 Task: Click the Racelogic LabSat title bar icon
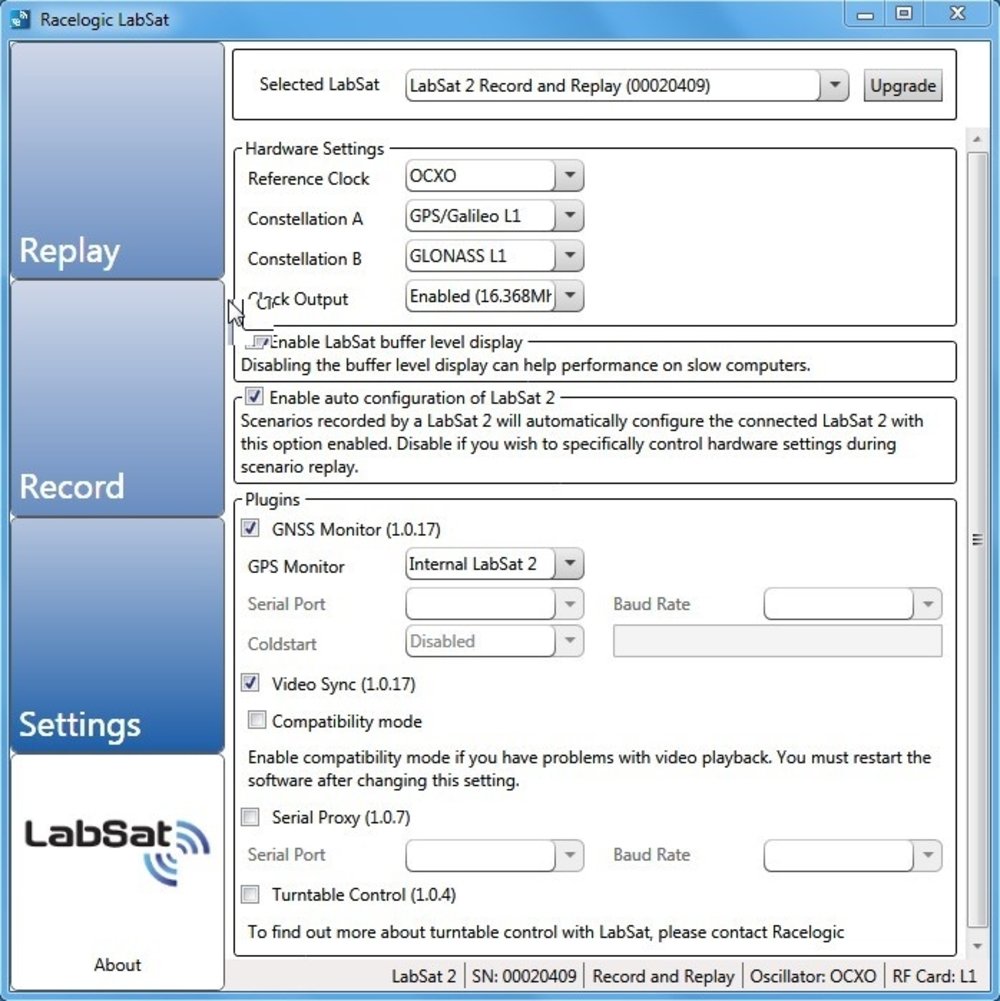pos(20,19)
